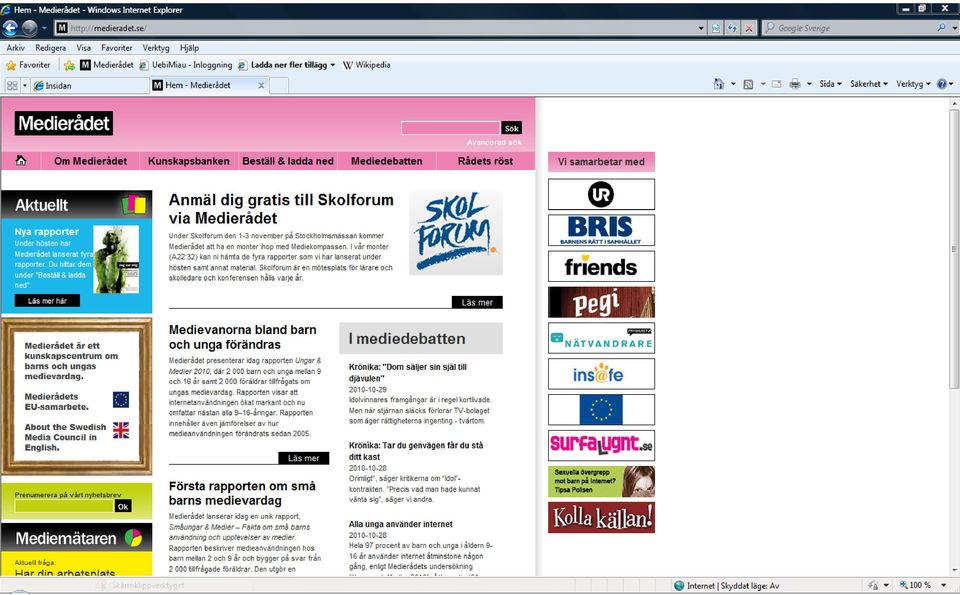The width and height of the screenshot is (960, 595).
Task: Open the Favoriter star button on favorites bar
Action: (x=28, y=65)
